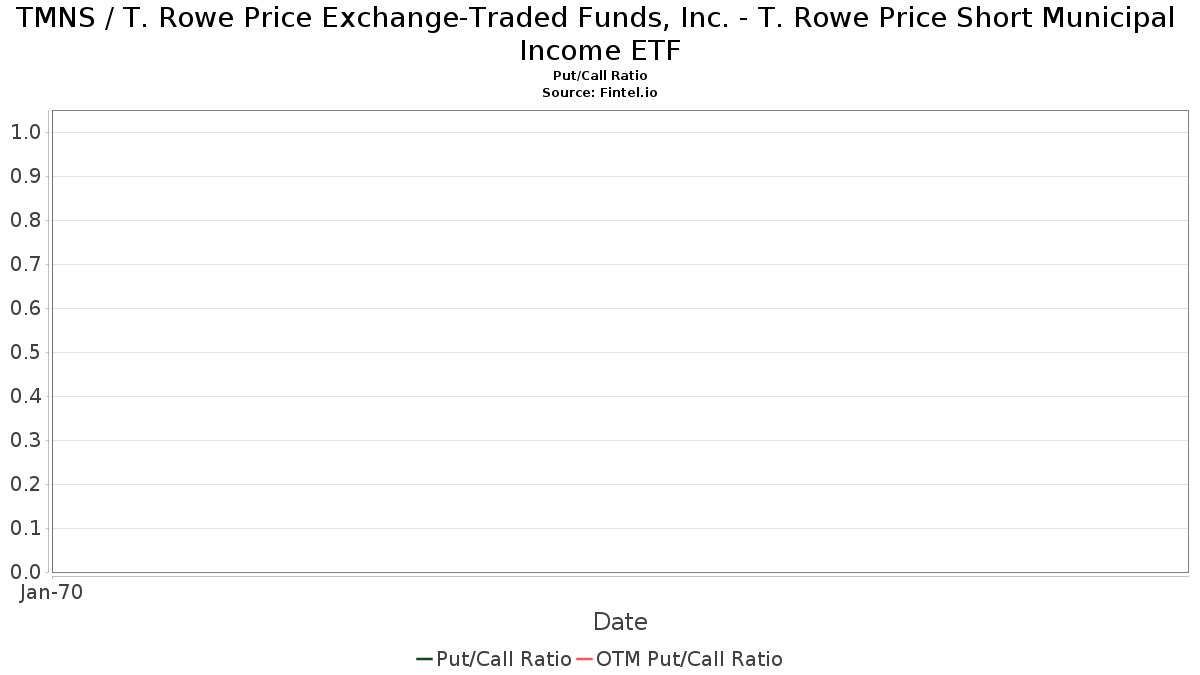Click the 0.6 y-axis tick label
The width and height of the screenshot is (1200, 675).
pyautogui.click(x=25, y=308)
